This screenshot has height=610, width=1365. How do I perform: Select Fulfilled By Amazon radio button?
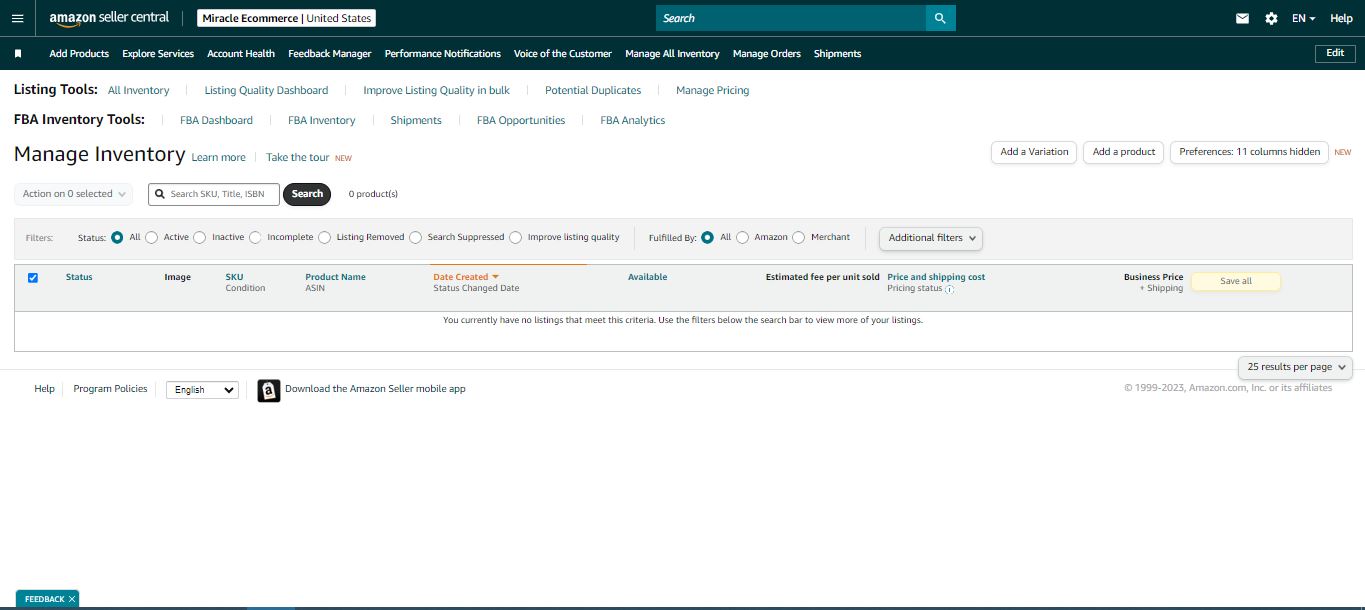tap(742, 238)
